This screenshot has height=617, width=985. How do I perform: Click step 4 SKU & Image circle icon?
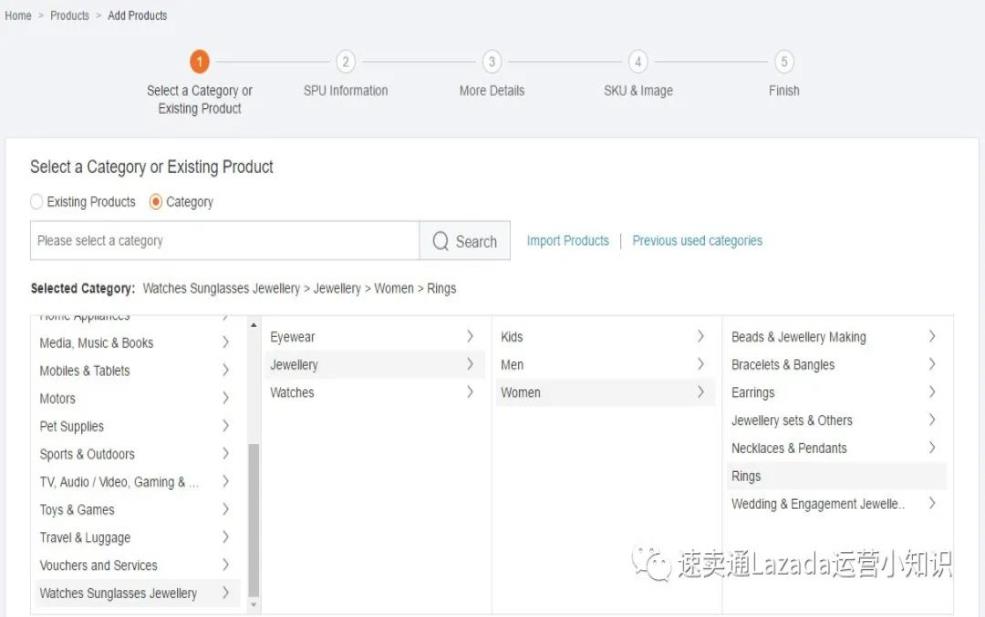point(638,62)
